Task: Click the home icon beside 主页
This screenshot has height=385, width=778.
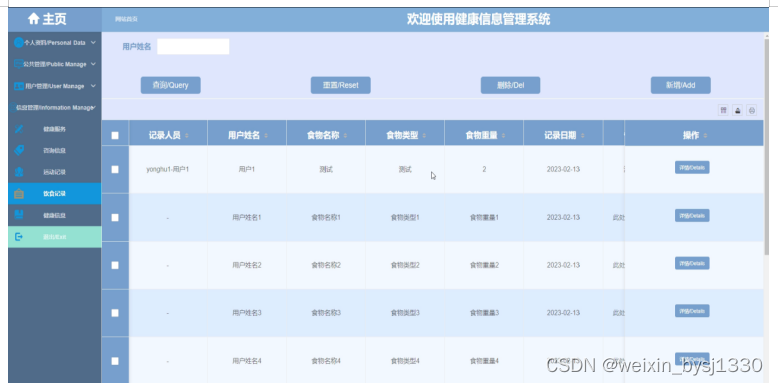Action: [x=34, y=19]
